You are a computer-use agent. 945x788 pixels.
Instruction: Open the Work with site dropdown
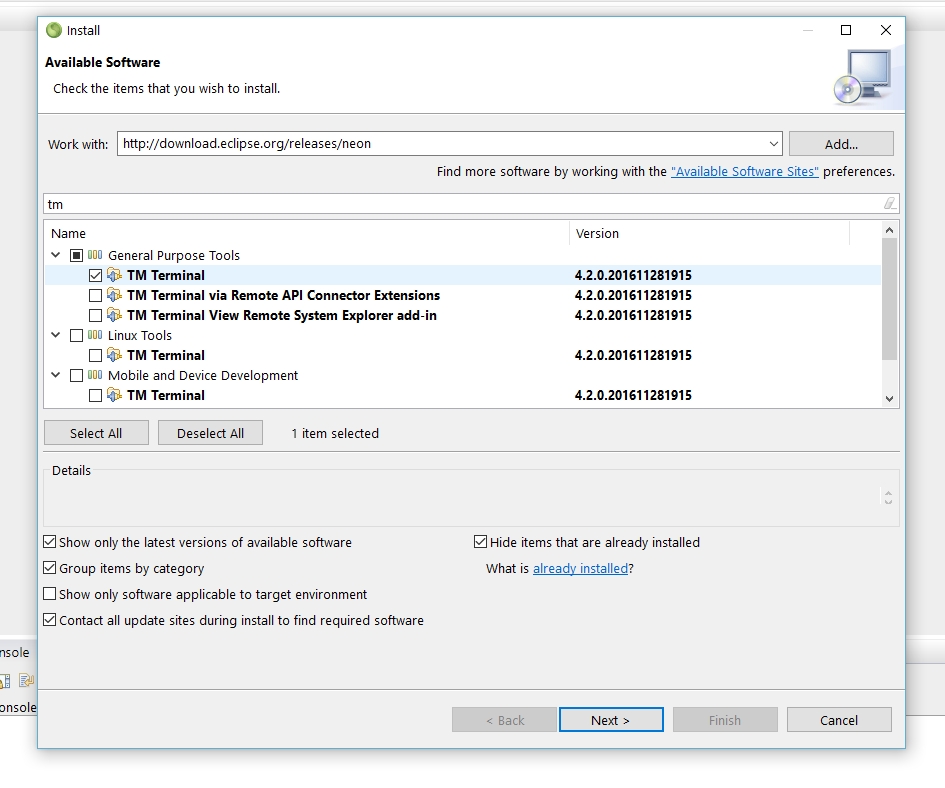(773, 144)
